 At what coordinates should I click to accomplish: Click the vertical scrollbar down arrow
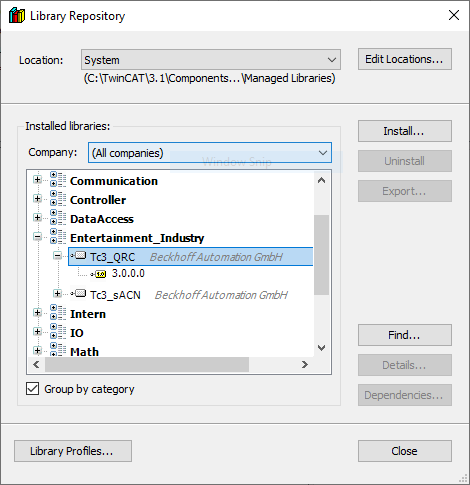(x=322, y=348)
